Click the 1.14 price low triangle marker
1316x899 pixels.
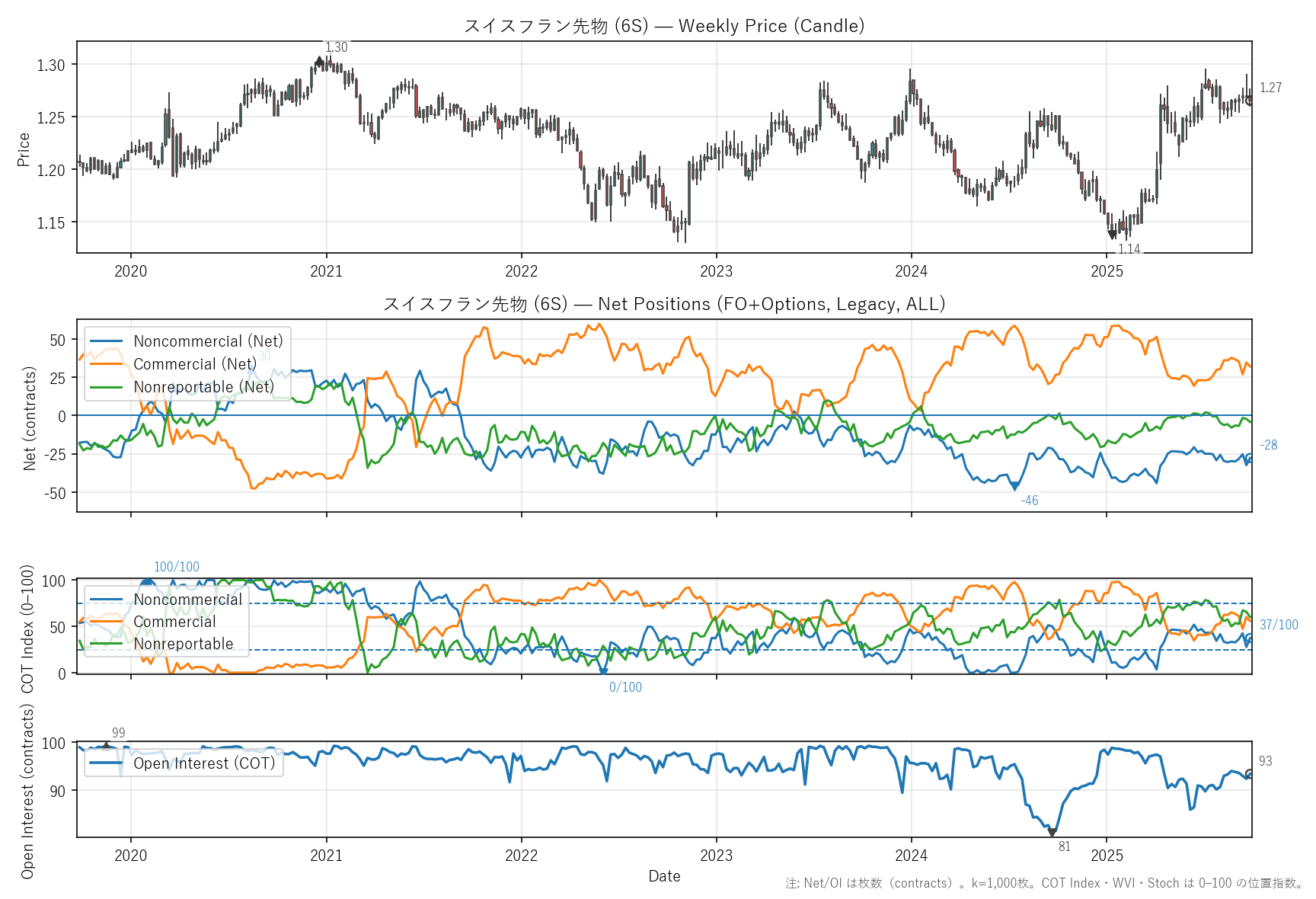[x=1112, y=235]
